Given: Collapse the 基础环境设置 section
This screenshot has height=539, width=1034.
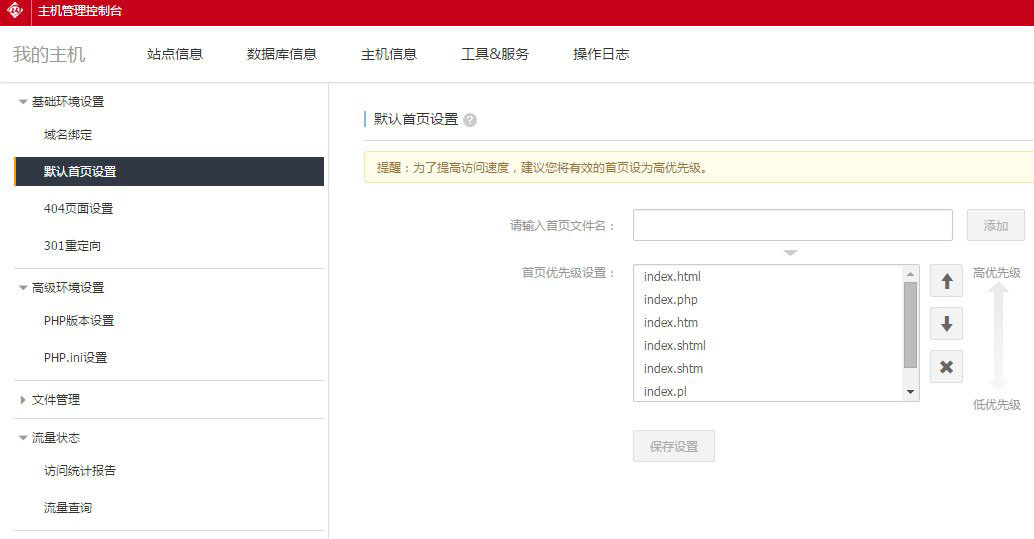Looking at the screenshot, I should 23,102.
